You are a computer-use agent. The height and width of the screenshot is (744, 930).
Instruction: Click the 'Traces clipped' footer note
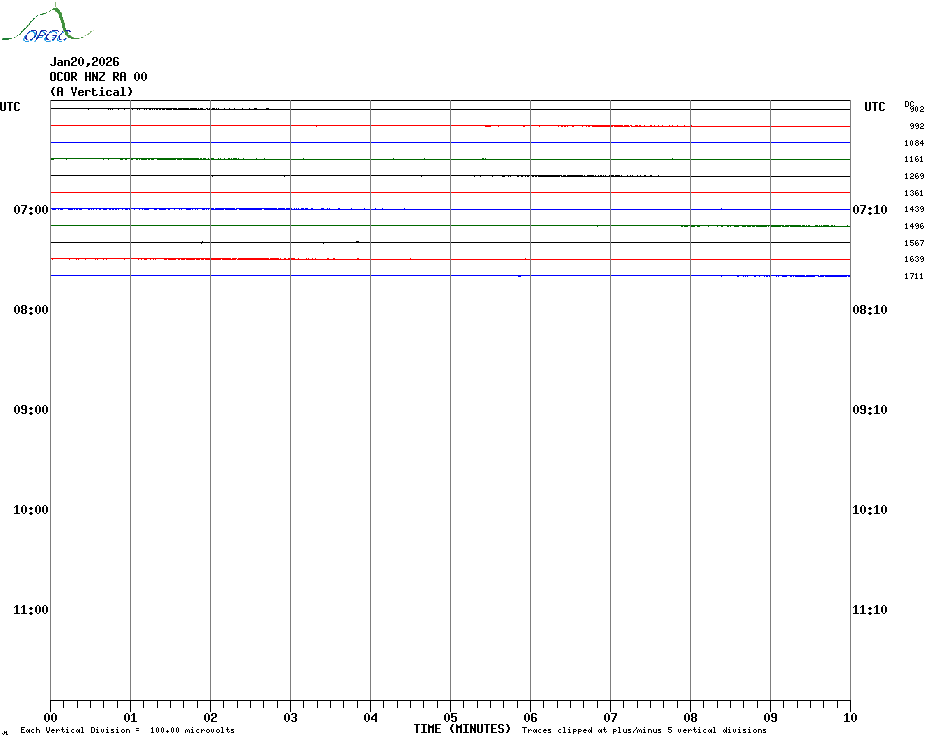[644, 731]
